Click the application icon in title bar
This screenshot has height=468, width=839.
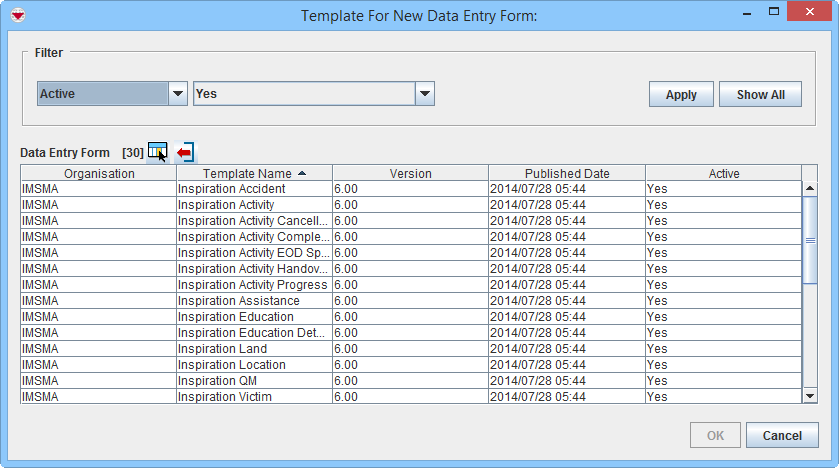(x=17, y=15)
